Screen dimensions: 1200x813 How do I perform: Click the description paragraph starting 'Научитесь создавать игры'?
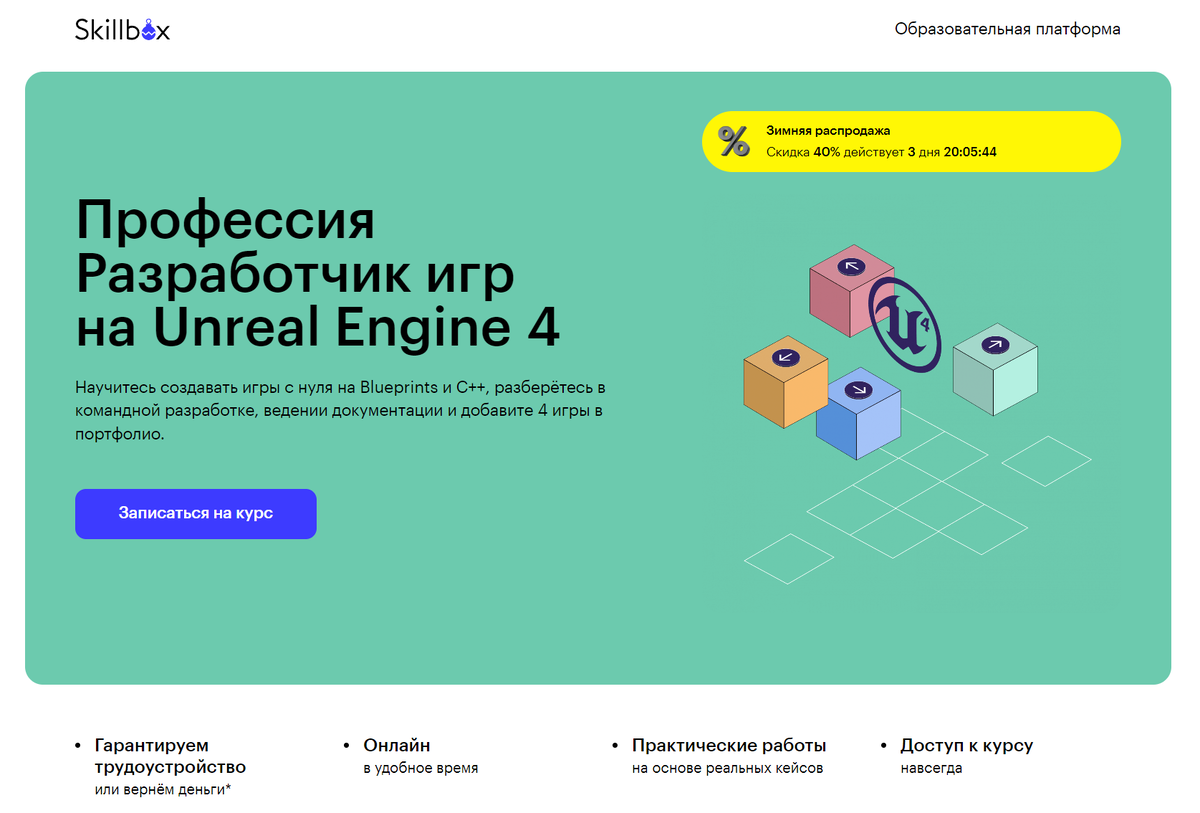341,411
